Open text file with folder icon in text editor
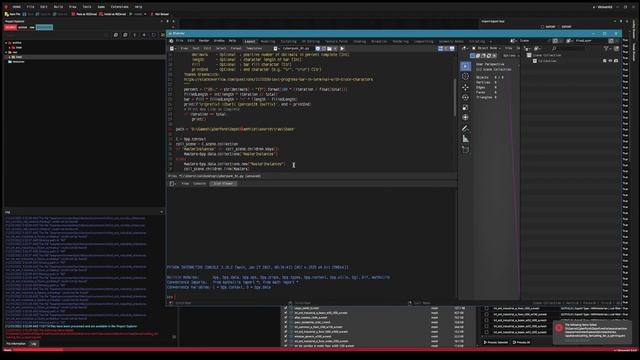 (329, 49)
